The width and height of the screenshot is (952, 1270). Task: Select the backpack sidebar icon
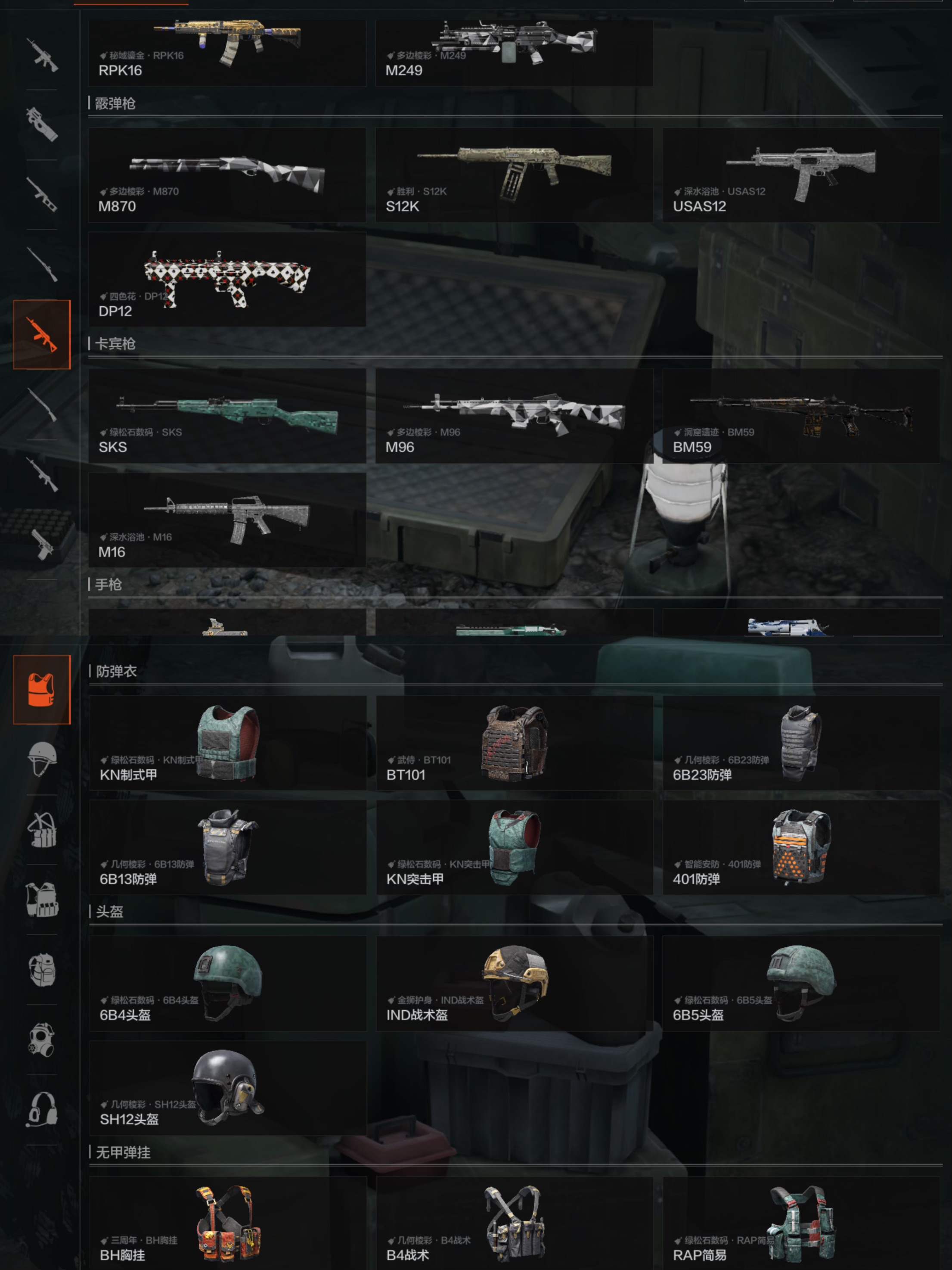pos(41,970)
